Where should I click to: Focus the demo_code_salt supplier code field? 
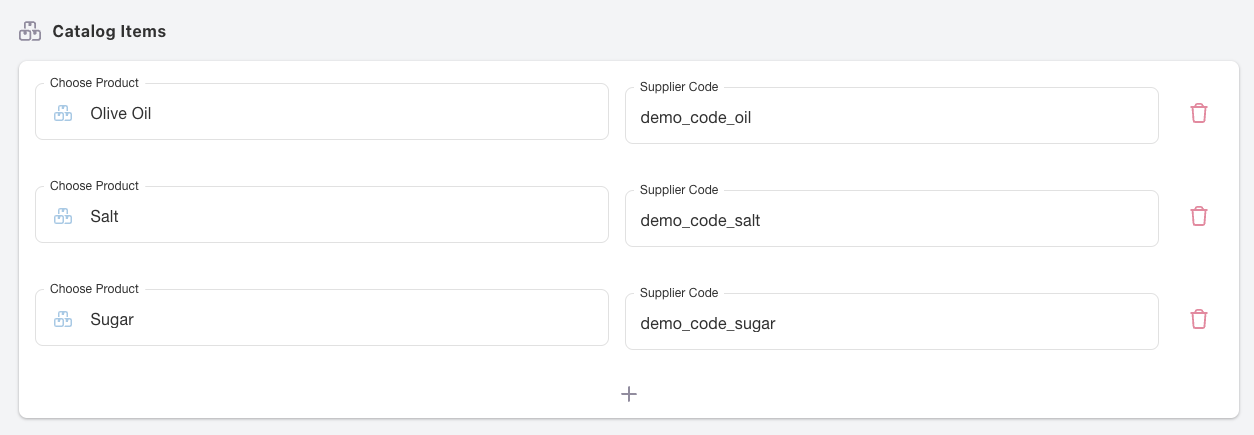point(890,220)
